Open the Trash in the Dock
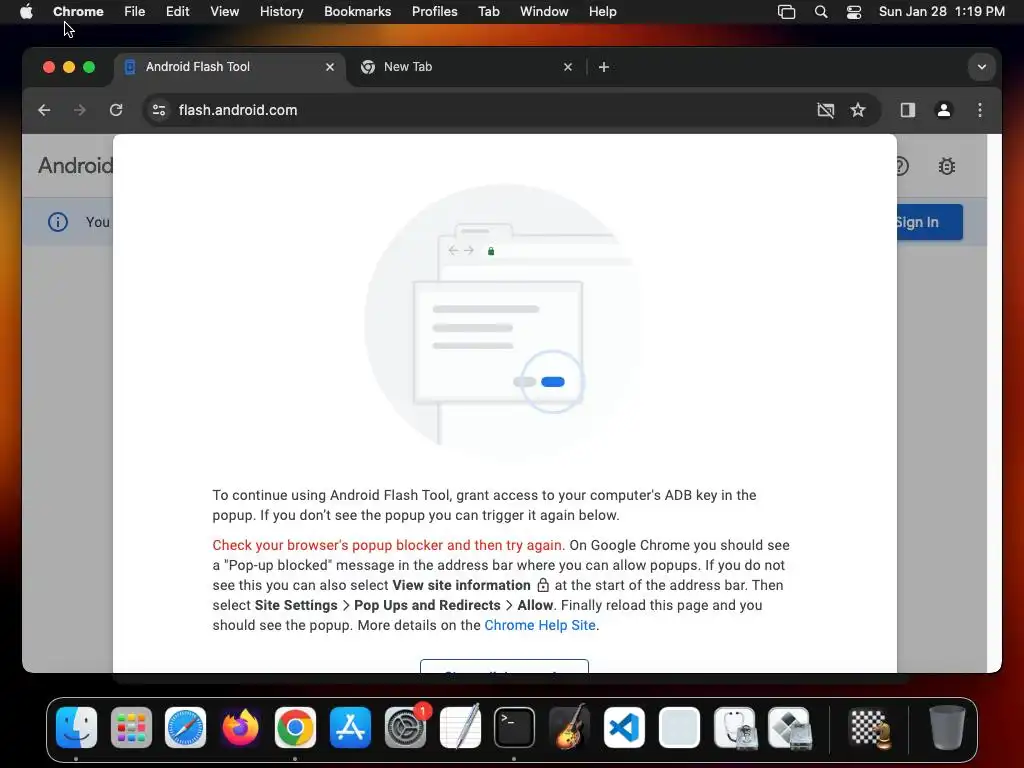 tap(947, 728)
